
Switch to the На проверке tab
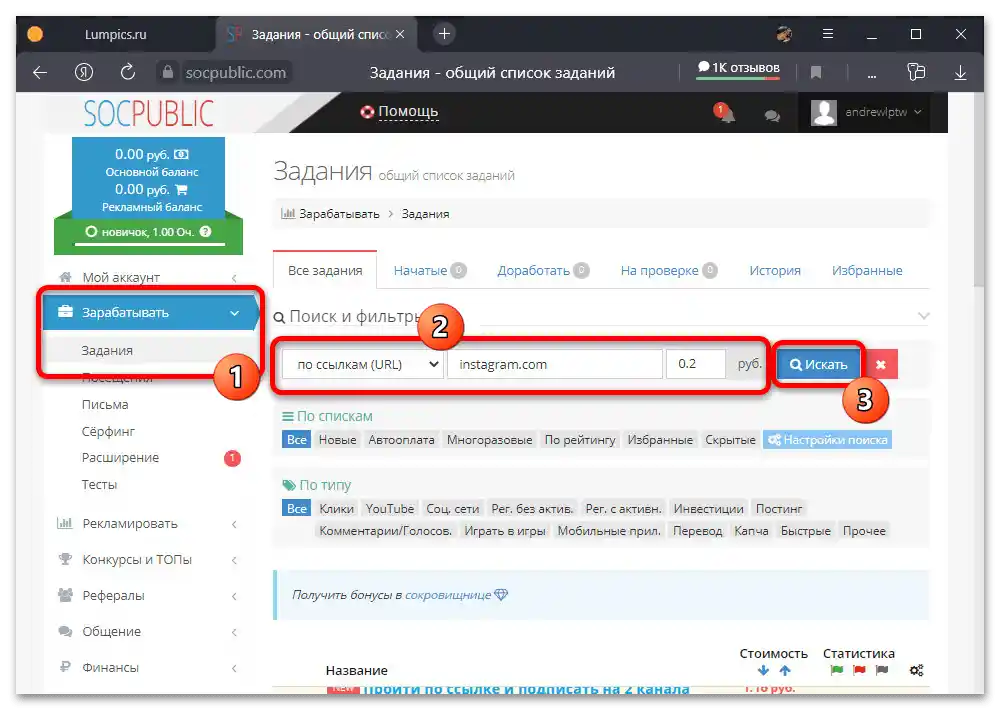tap(668, 270)
